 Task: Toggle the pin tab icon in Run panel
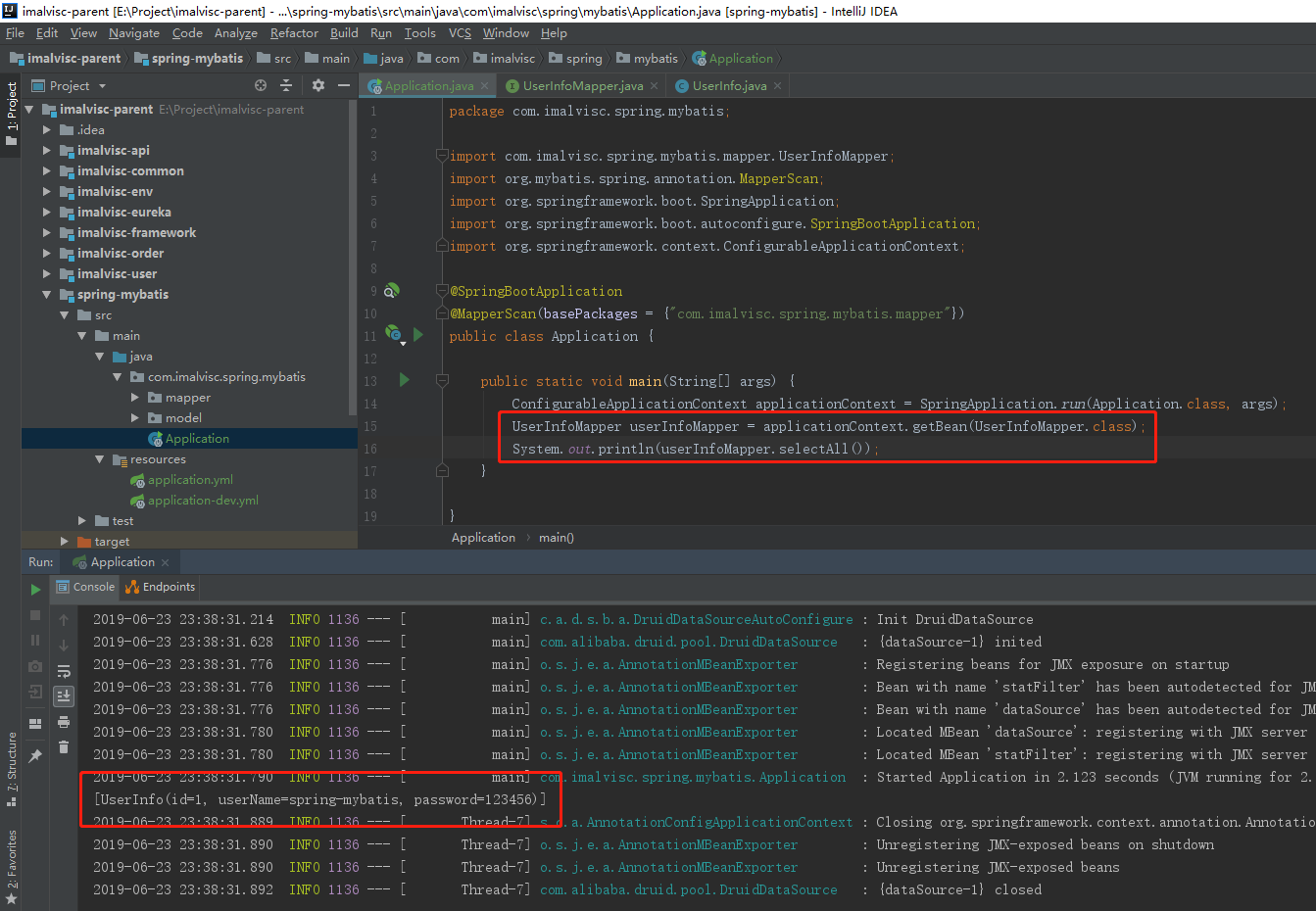click(x=35, y=756)
